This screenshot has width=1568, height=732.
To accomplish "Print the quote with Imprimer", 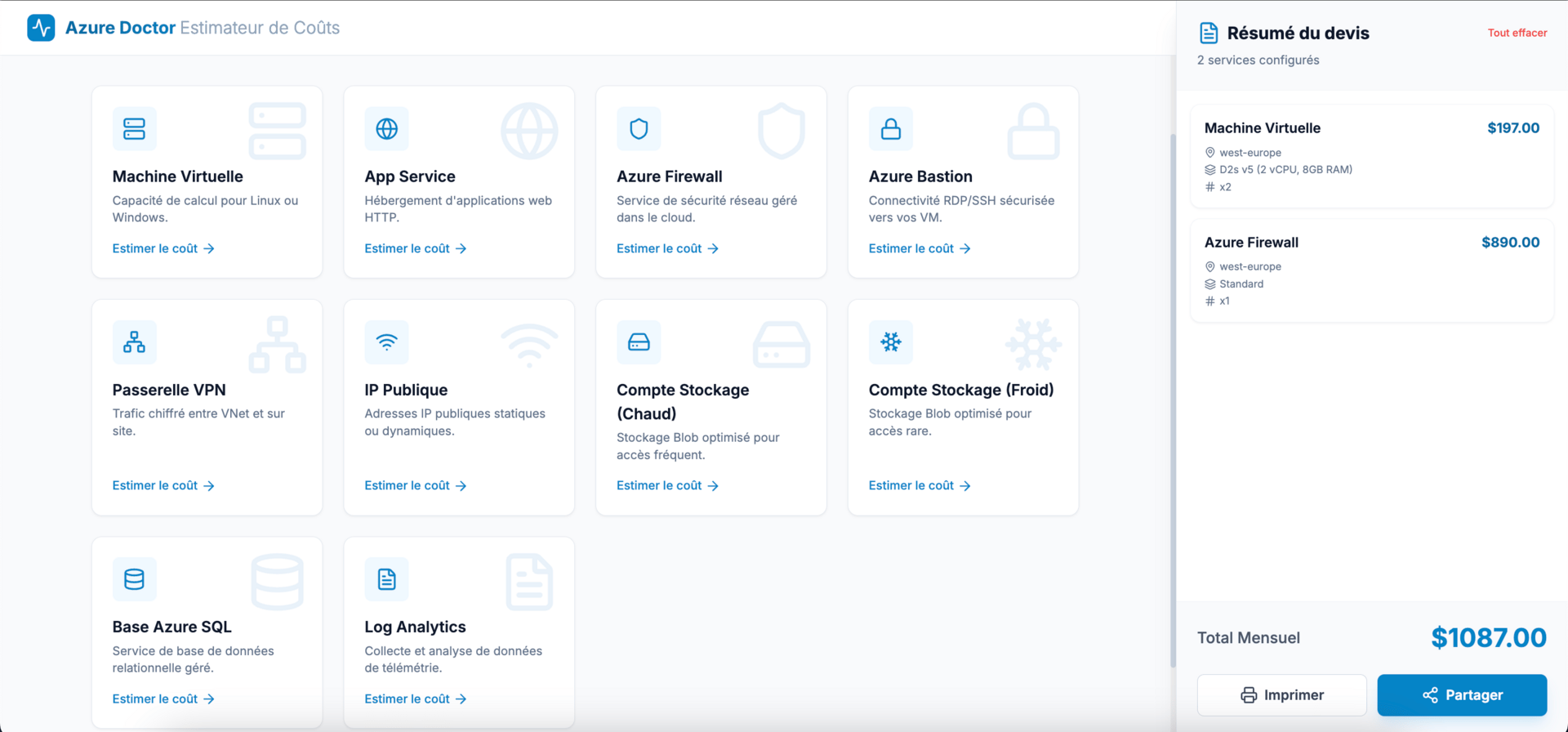I will coord(1281,695).
